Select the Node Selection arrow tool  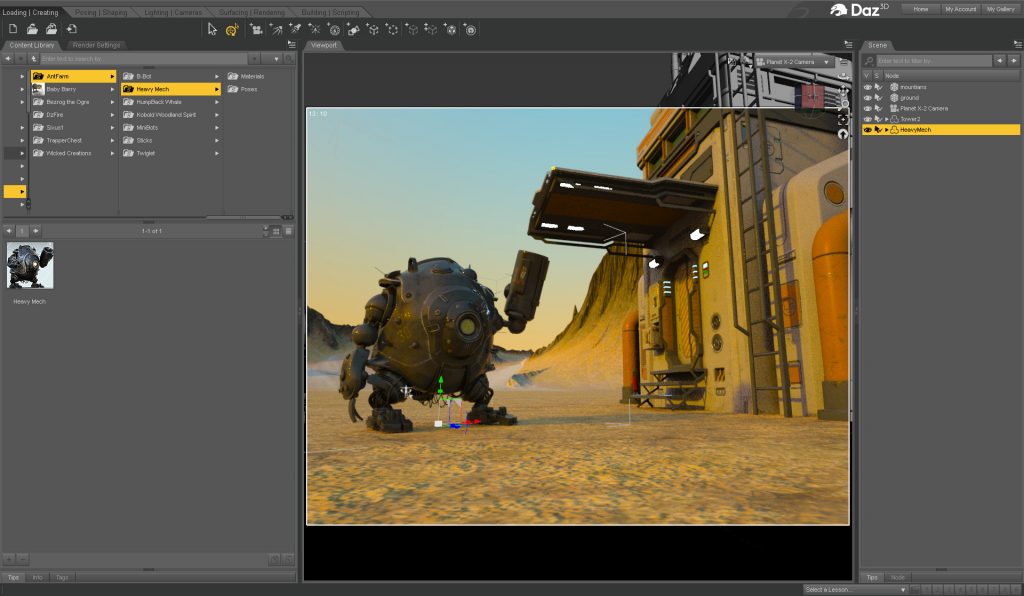pyautogui.click(x=212, y=29)
